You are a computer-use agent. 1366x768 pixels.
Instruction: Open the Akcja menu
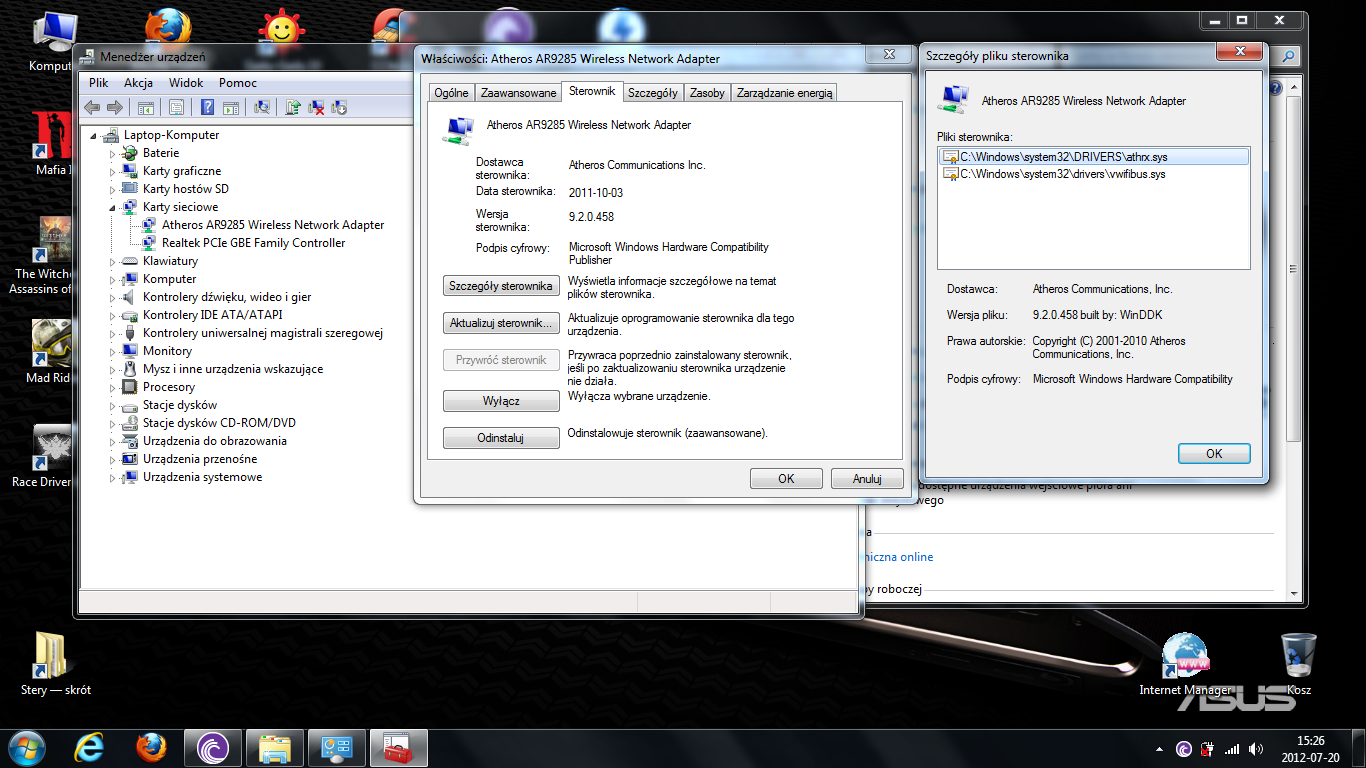tap(138, 83)
